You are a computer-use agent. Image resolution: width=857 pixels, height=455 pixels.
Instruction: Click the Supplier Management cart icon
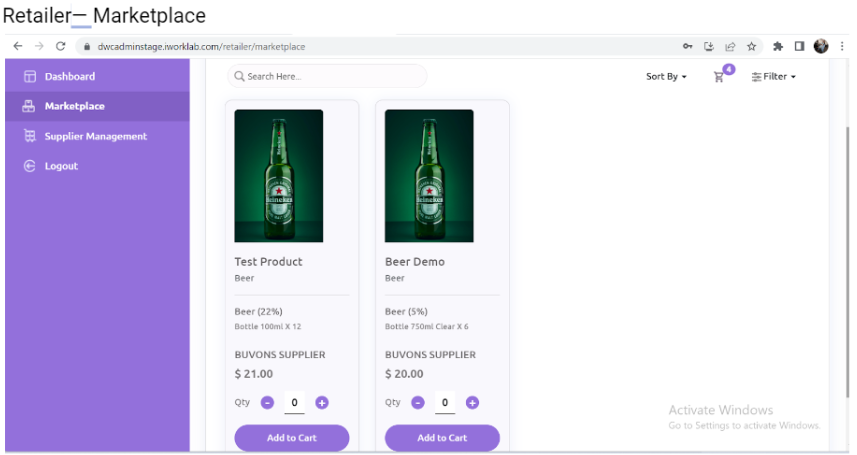pyautogui.click(x=30, y=136)
